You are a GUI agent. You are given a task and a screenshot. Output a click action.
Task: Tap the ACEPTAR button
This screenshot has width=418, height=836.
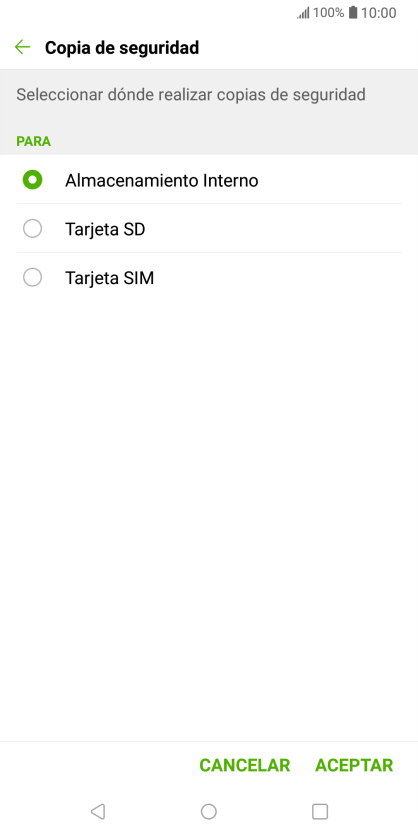click(354, 765)
